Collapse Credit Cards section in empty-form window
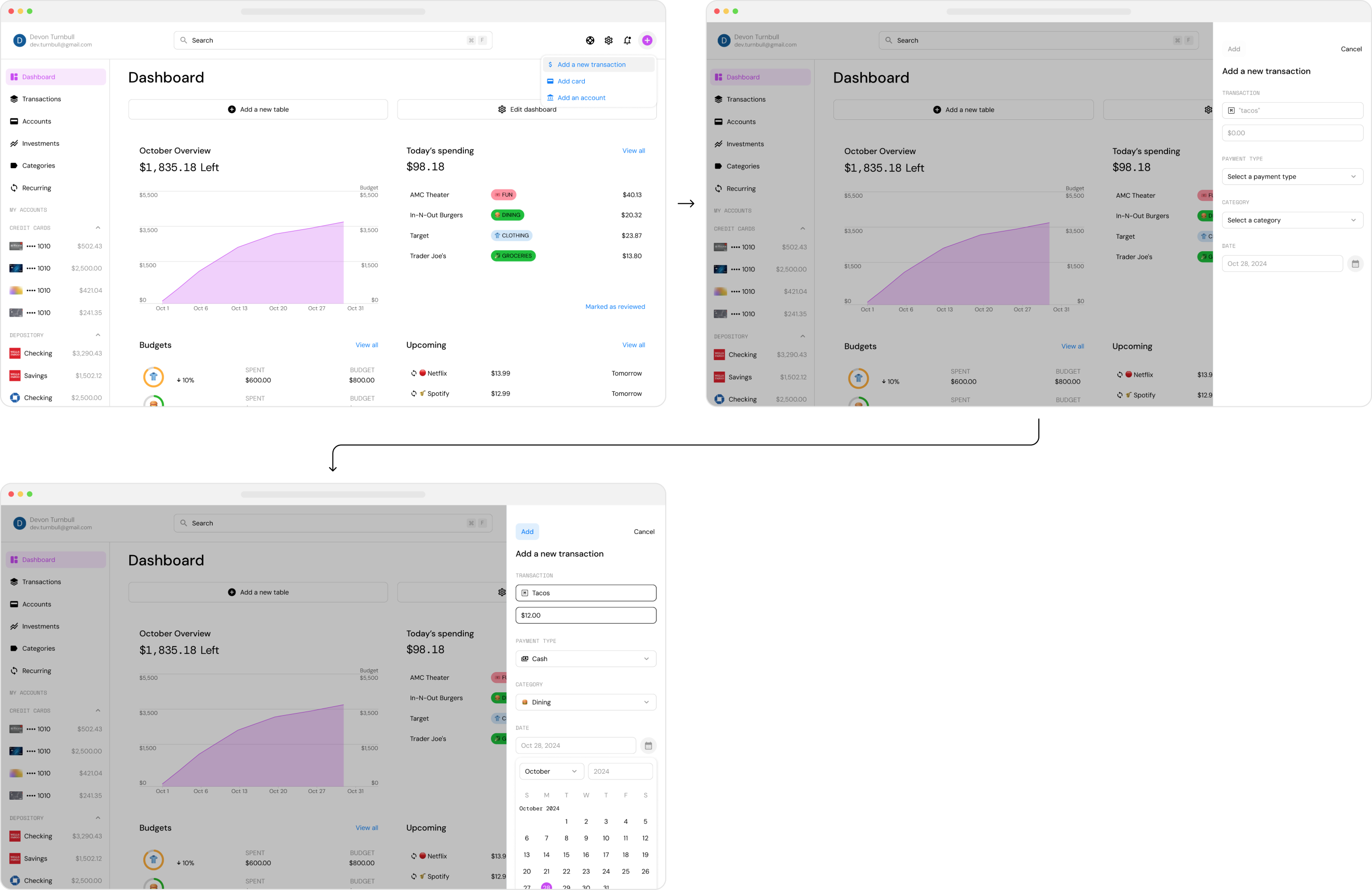This screenshot has width=1372, height=890. (x=802, y=229)
